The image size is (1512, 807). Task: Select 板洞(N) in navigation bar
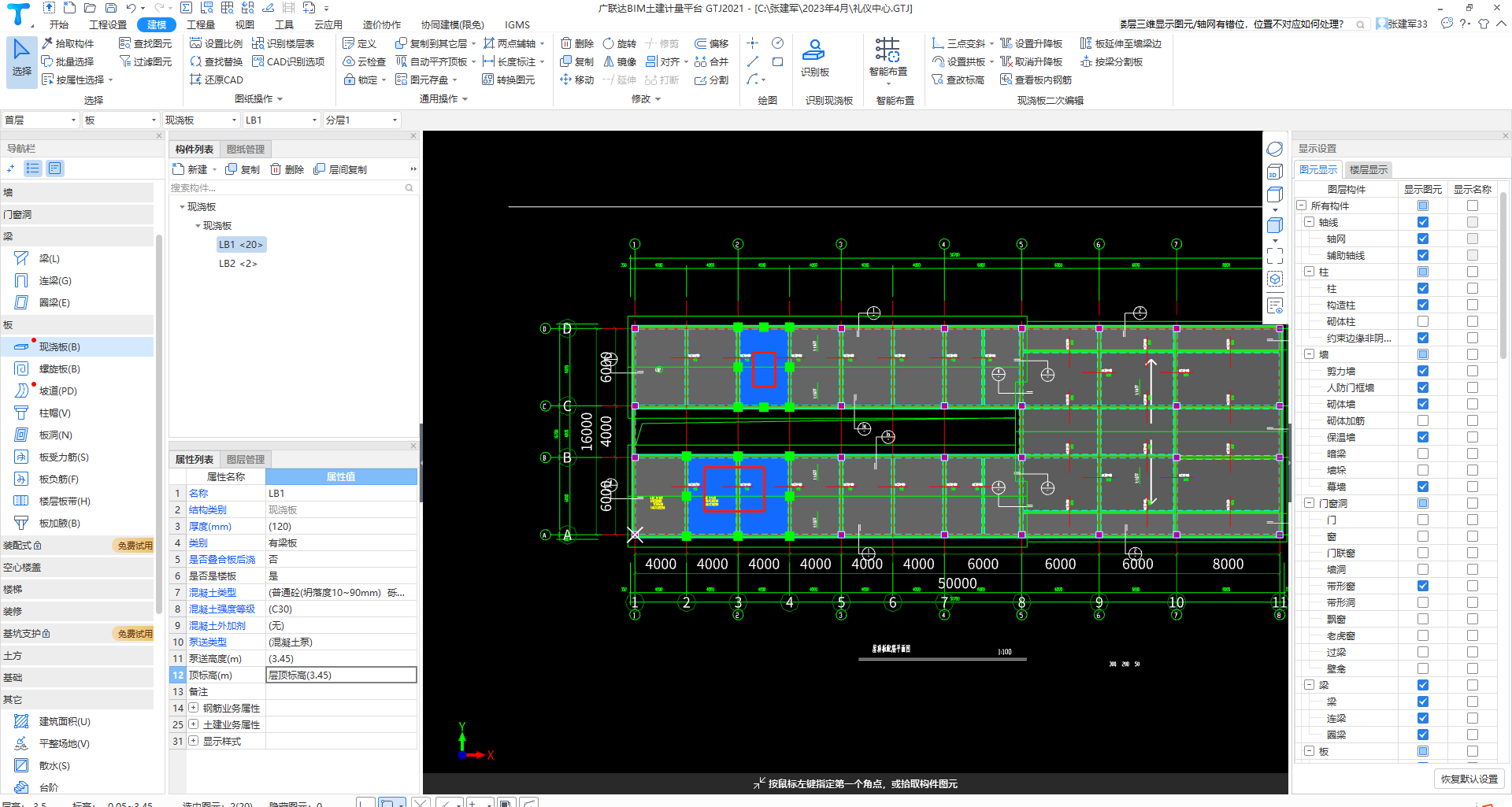point(55,435)
